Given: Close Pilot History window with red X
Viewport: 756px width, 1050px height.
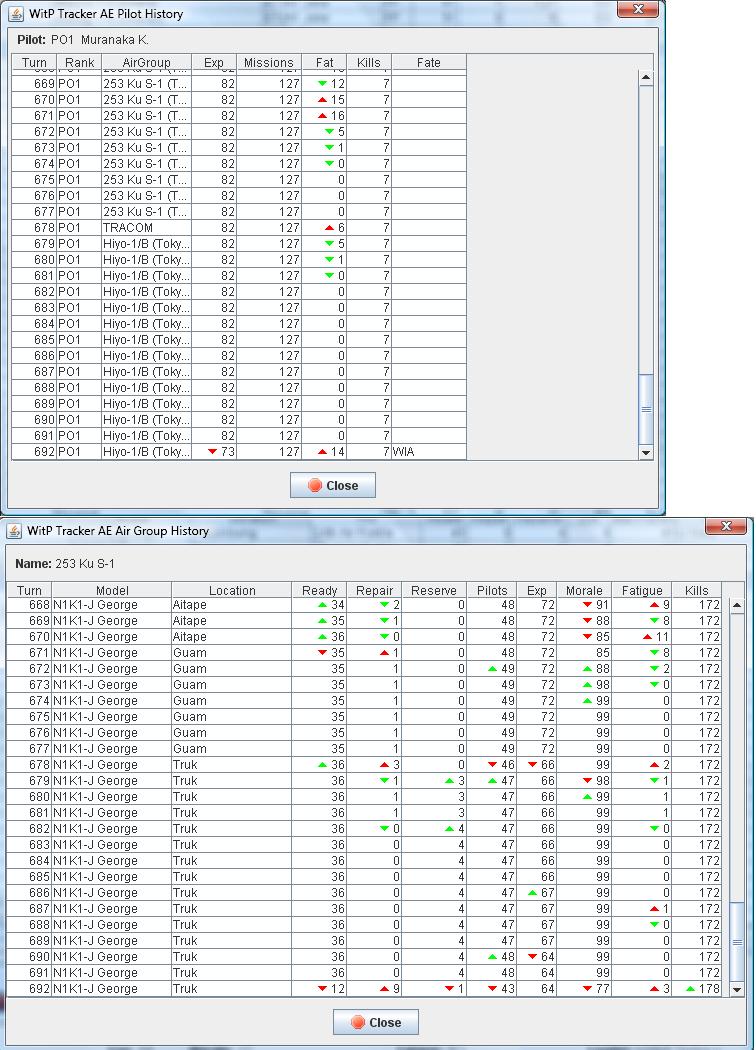Looking at the screenshot, I should click(637, 9).
